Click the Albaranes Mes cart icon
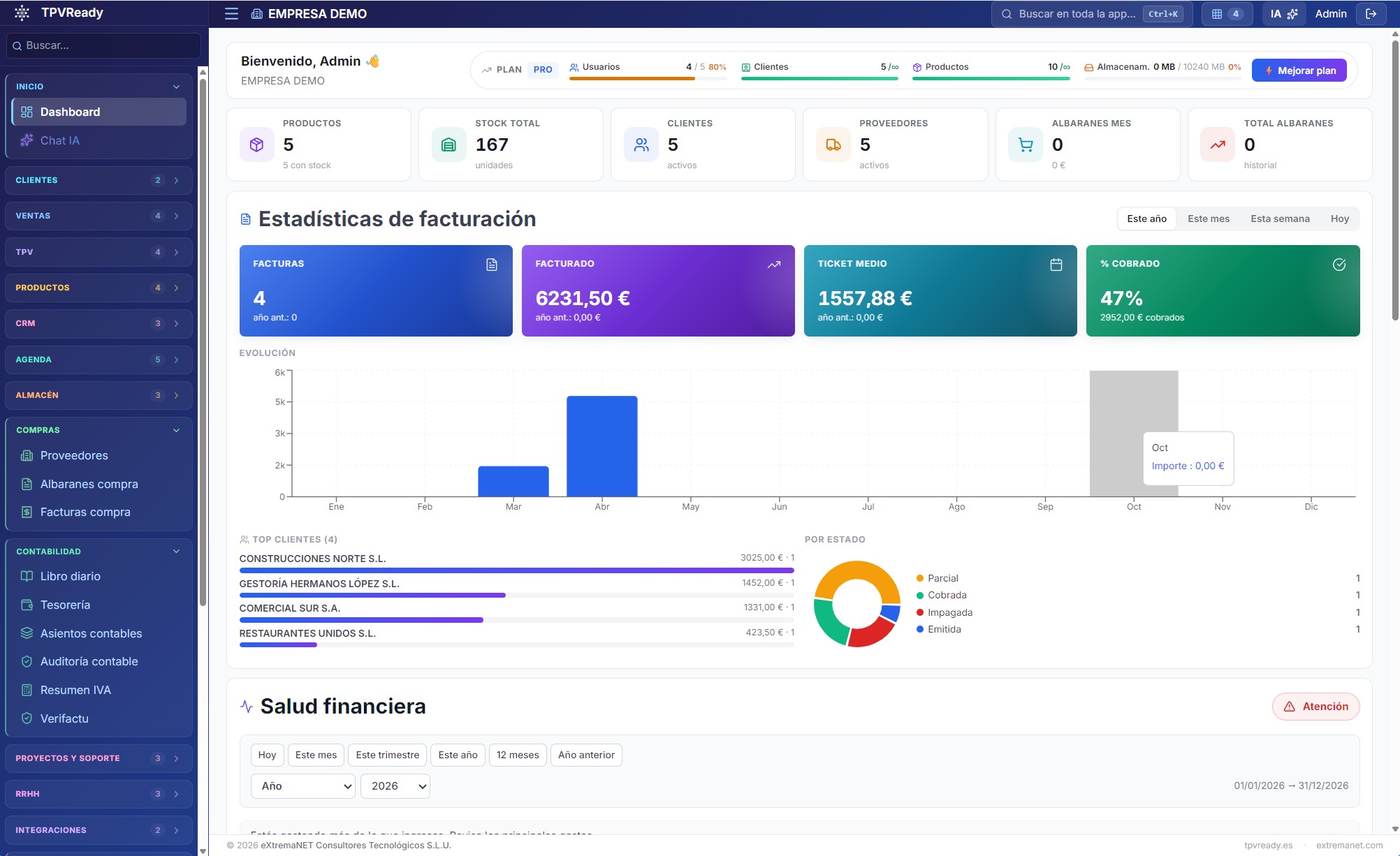Screen dimensions: 1400x856 coord(1026,145)
